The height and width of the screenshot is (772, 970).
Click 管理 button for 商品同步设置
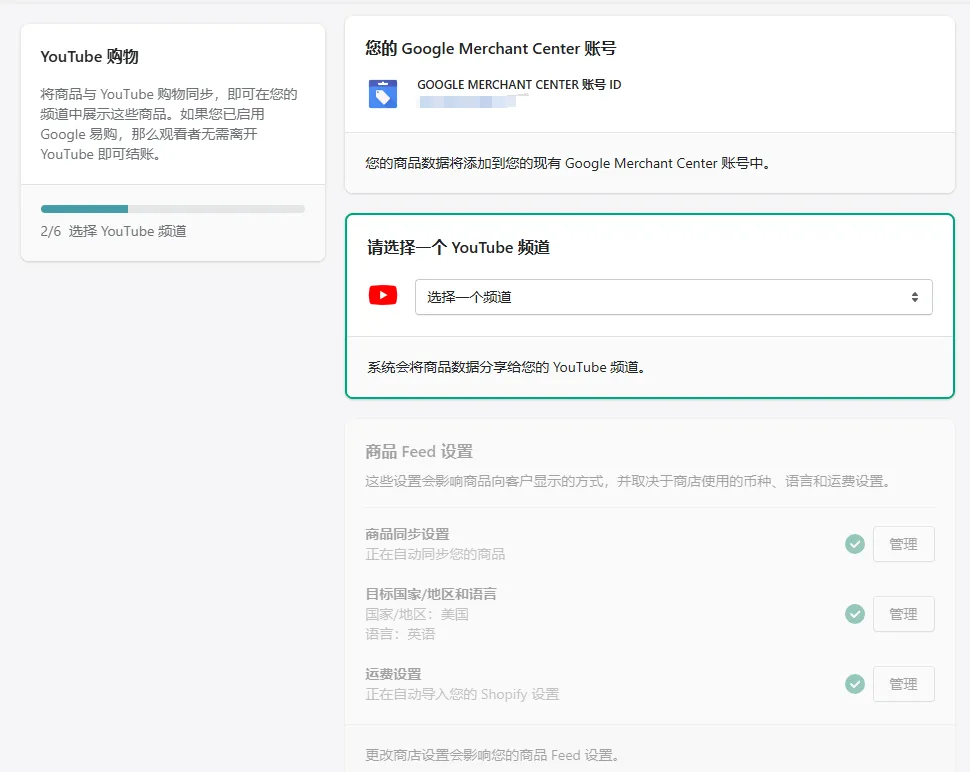pyautogui.click(x=903, y=544)
